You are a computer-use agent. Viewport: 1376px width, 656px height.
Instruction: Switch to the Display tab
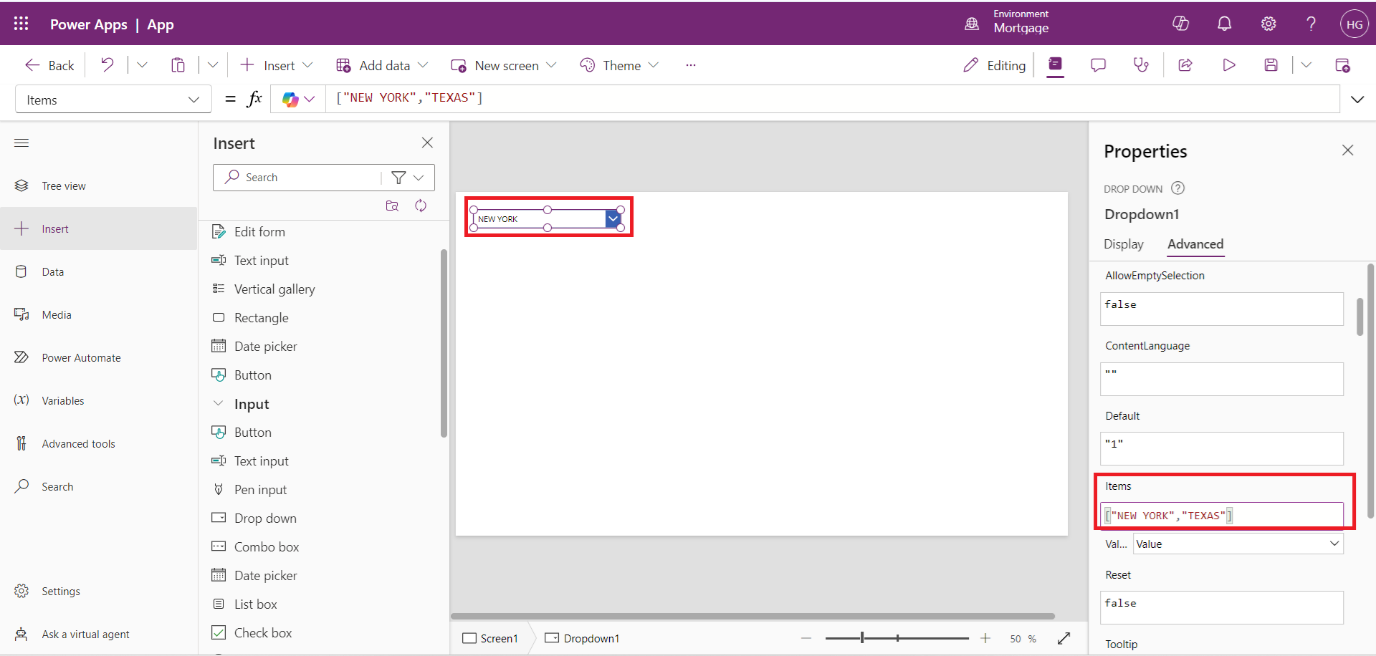1123,244
